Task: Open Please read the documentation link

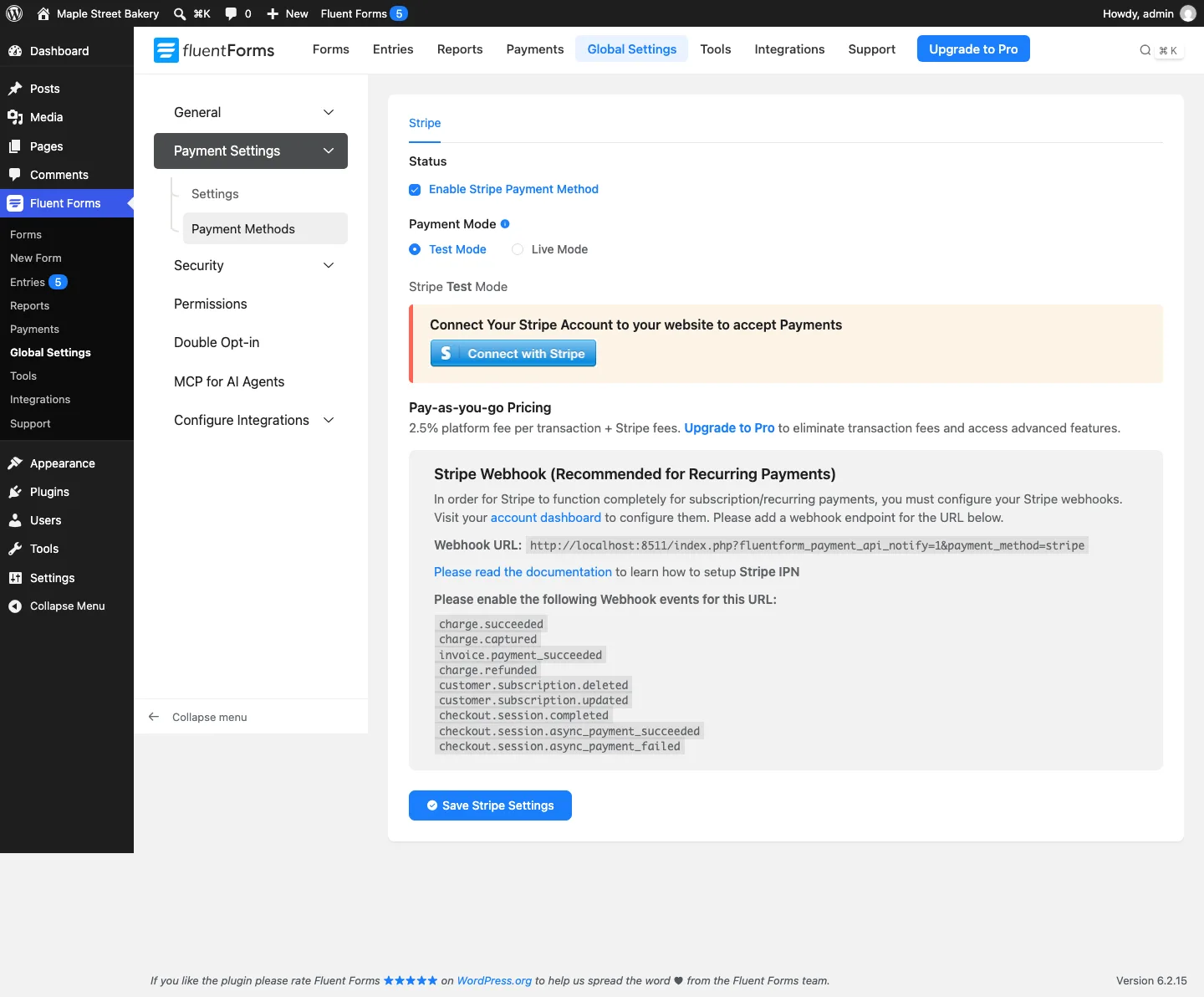Action: [x=523, y=572]
